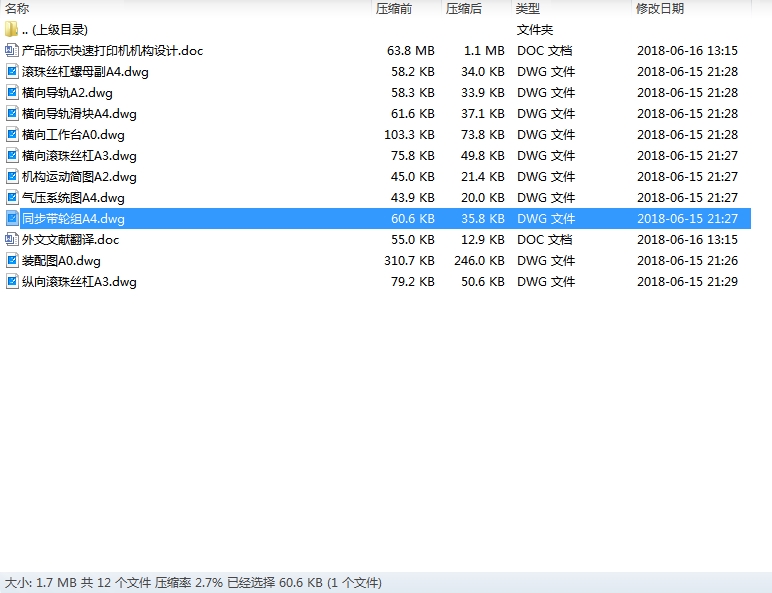This screenshot has height=593, width=772.
Task: Click the DOC icon of 外文文献翻译.doc
Action: (11, 239)
